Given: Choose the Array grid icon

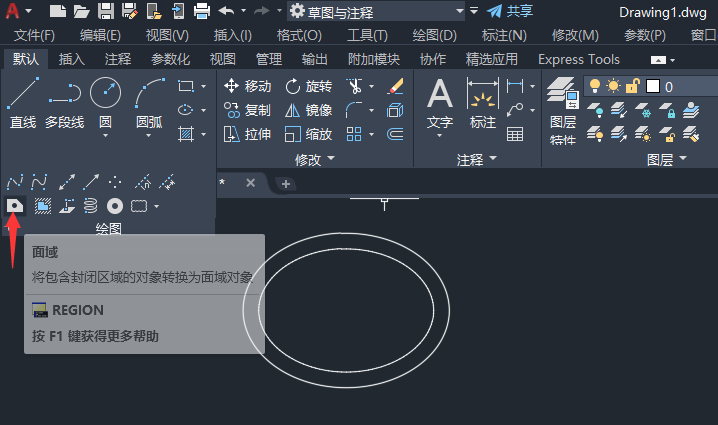Looking at the screenshot, I should (354, 134).
